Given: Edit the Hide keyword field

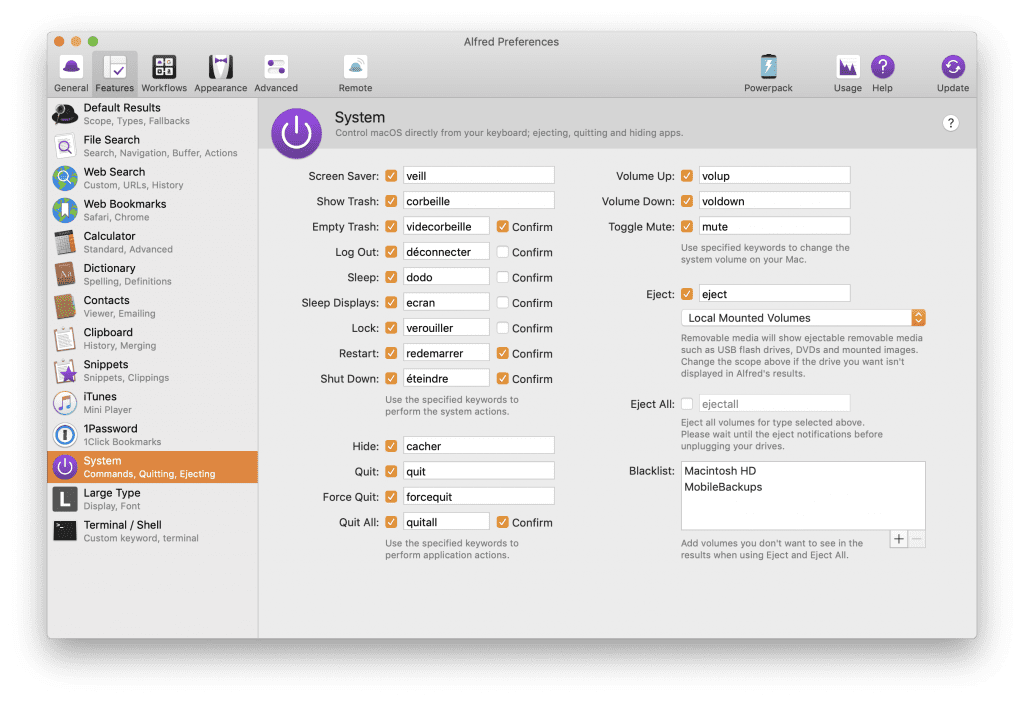Looking at the screenshot, I should pos(479,446).
